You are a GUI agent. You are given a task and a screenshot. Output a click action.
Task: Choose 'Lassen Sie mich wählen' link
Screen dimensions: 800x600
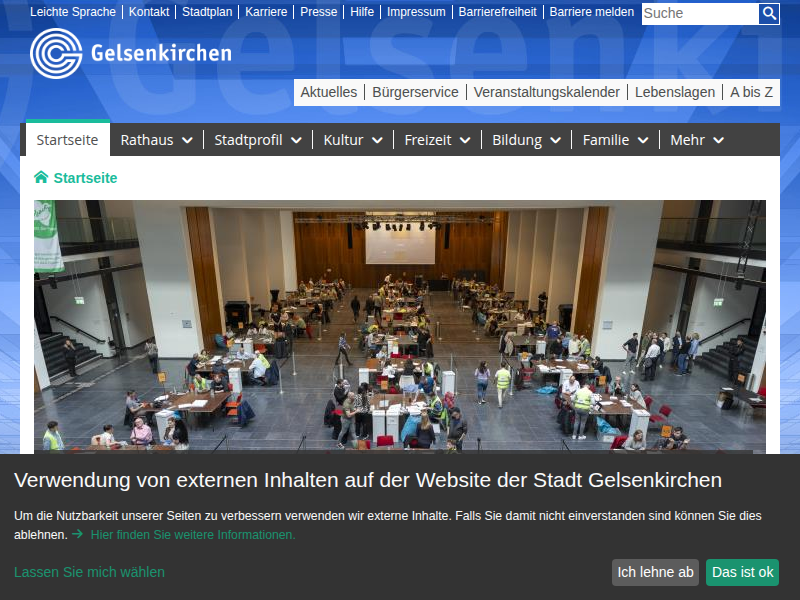(89, 572)
